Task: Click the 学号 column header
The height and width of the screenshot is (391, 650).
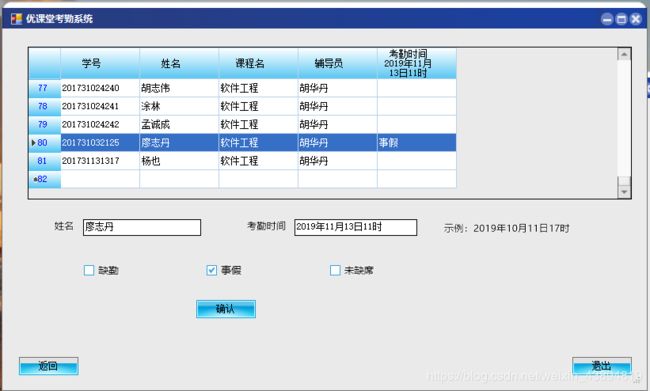Action: pyautogui.click(x=100, y=63)
